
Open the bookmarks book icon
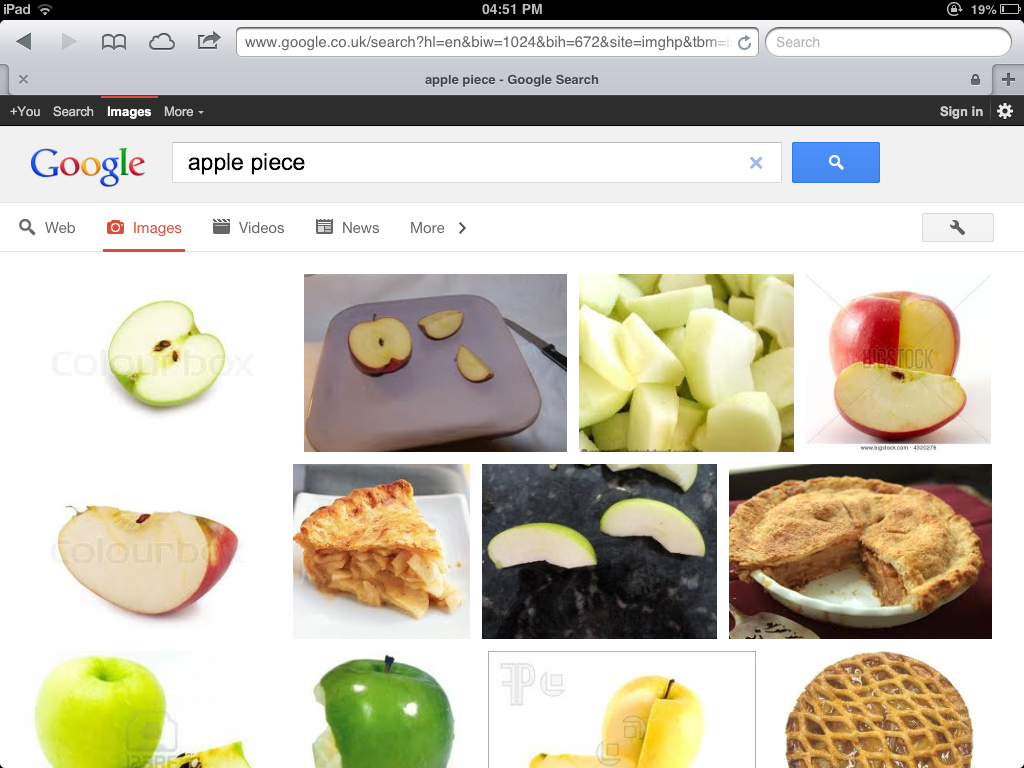coord(114,42)
